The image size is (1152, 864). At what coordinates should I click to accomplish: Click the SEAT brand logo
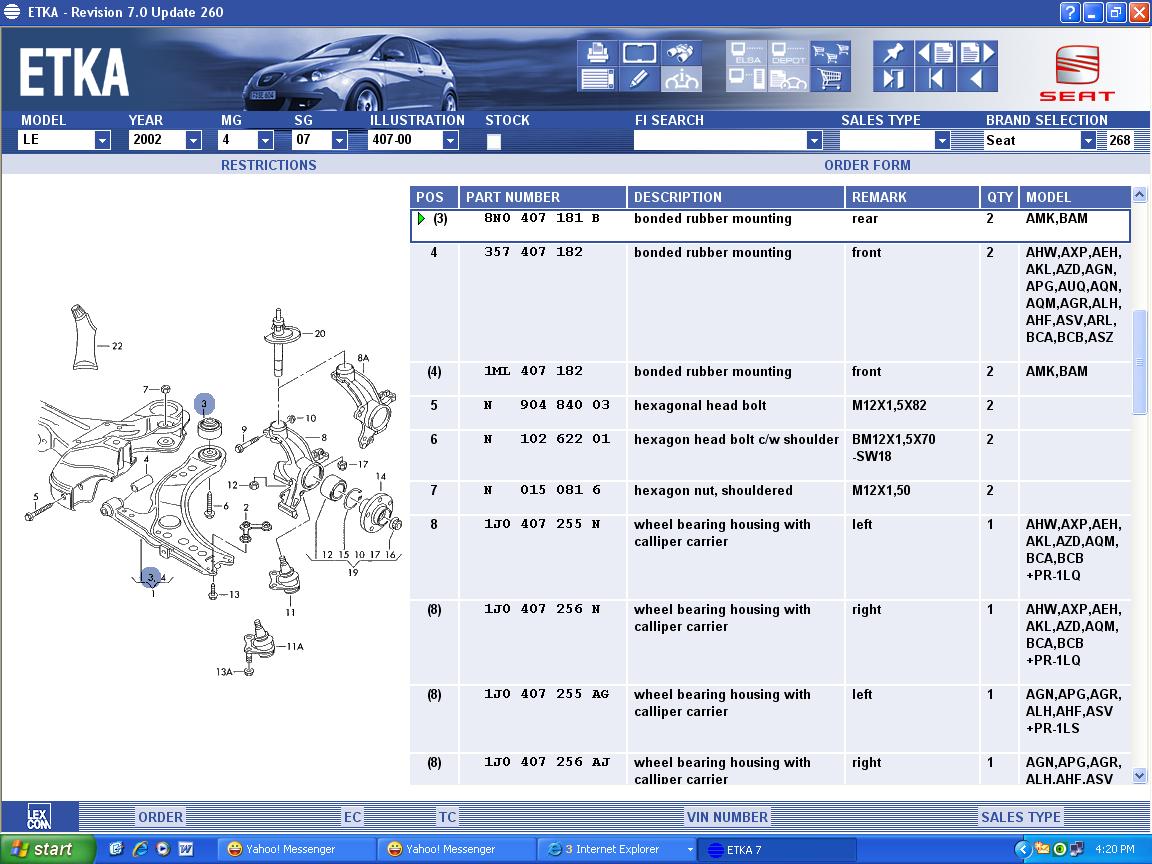coord(1077,72)
